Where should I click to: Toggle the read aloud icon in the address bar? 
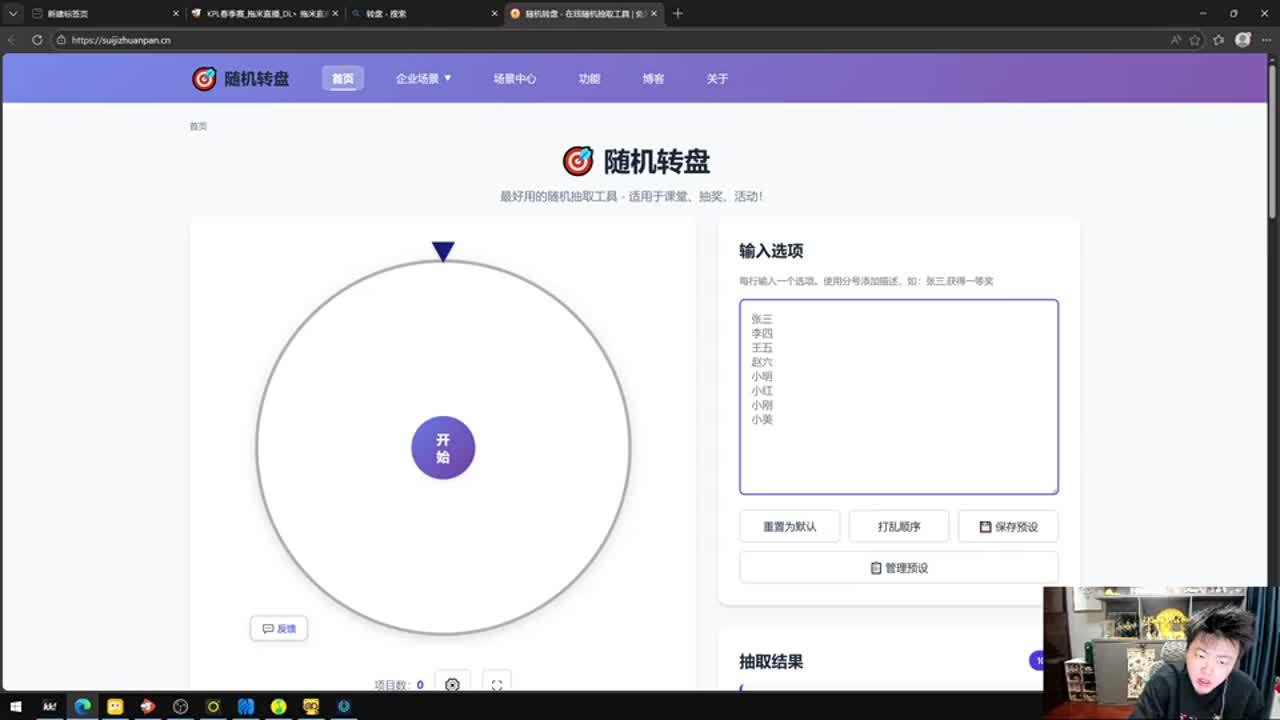[1176, 40]
